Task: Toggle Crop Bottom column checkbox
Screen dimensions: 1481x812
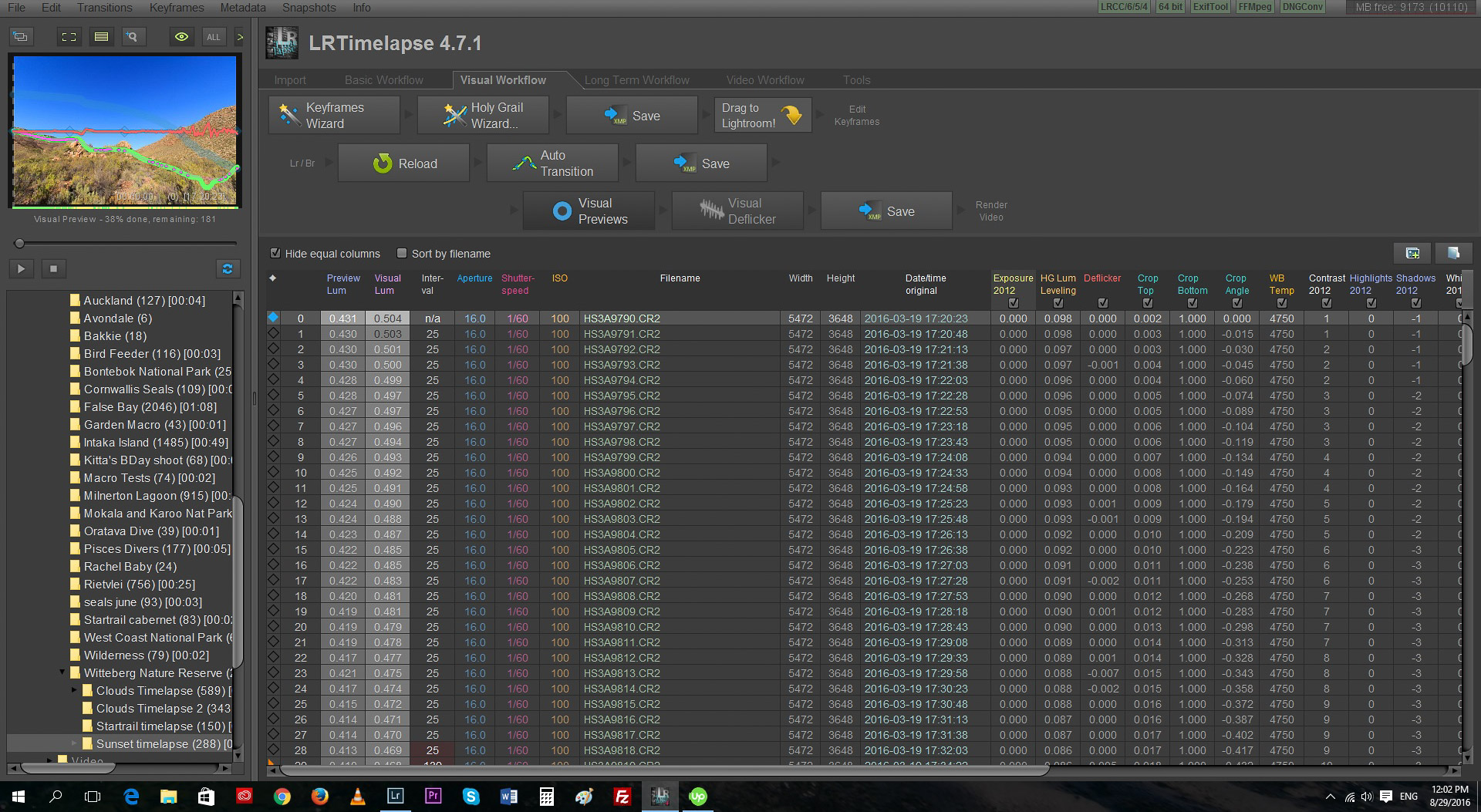Action: [1193, 303]
